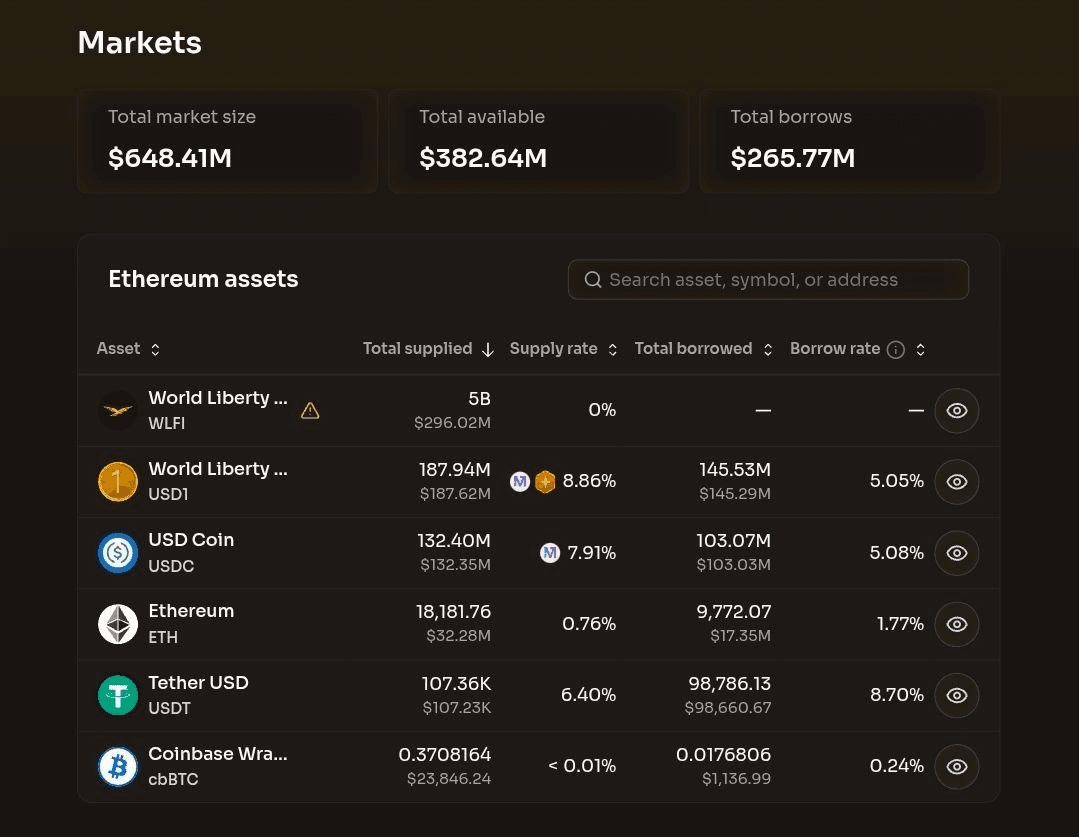Click the orange hexagon reward icon on USD1
Viewport: 1079px width, 837px height.
(545, 482)
